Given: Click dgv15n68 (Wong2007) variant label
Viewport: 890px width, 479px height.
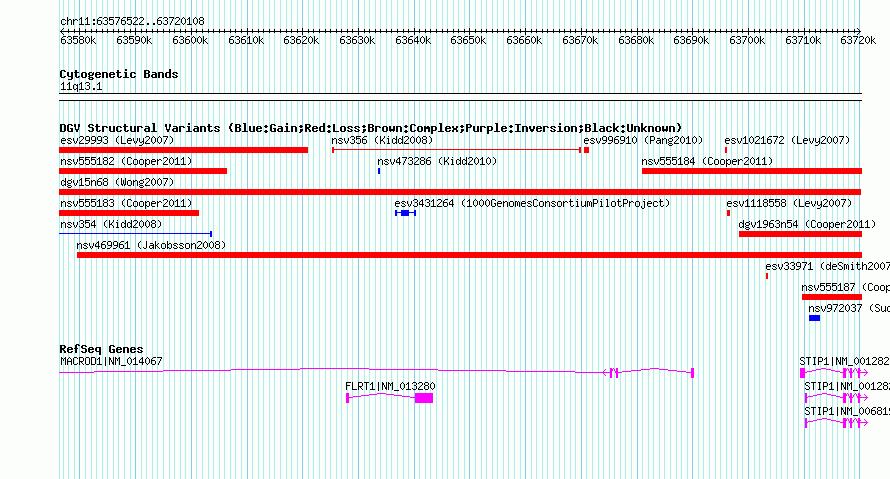Looking at the screenshot, I should 117,182.
